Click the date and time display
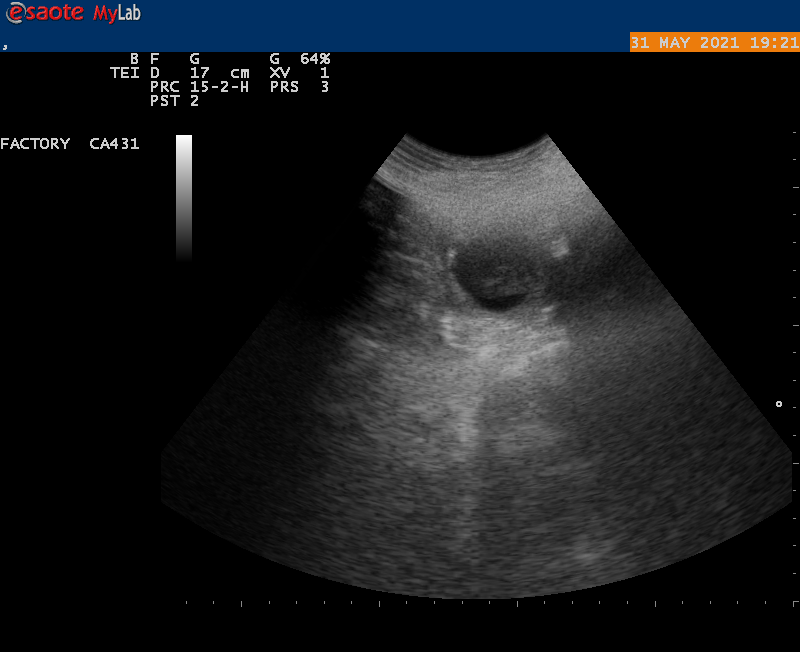 point(714,42)
